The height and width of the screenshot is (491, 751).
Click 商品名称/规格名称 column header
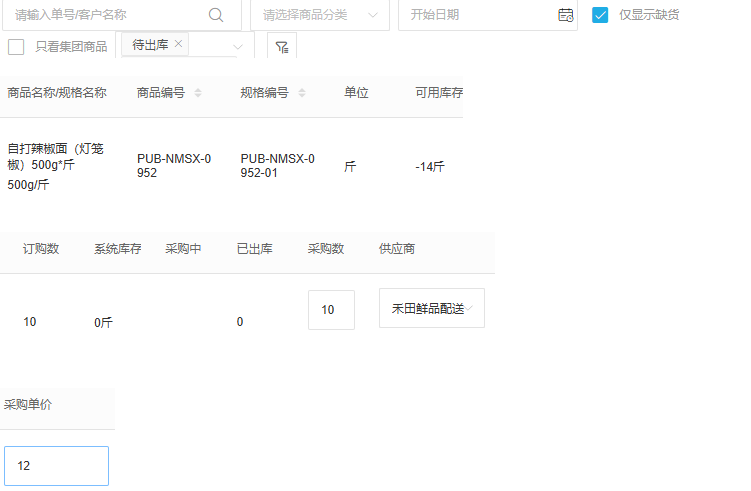pyautogui.click(x=57, y=93)
